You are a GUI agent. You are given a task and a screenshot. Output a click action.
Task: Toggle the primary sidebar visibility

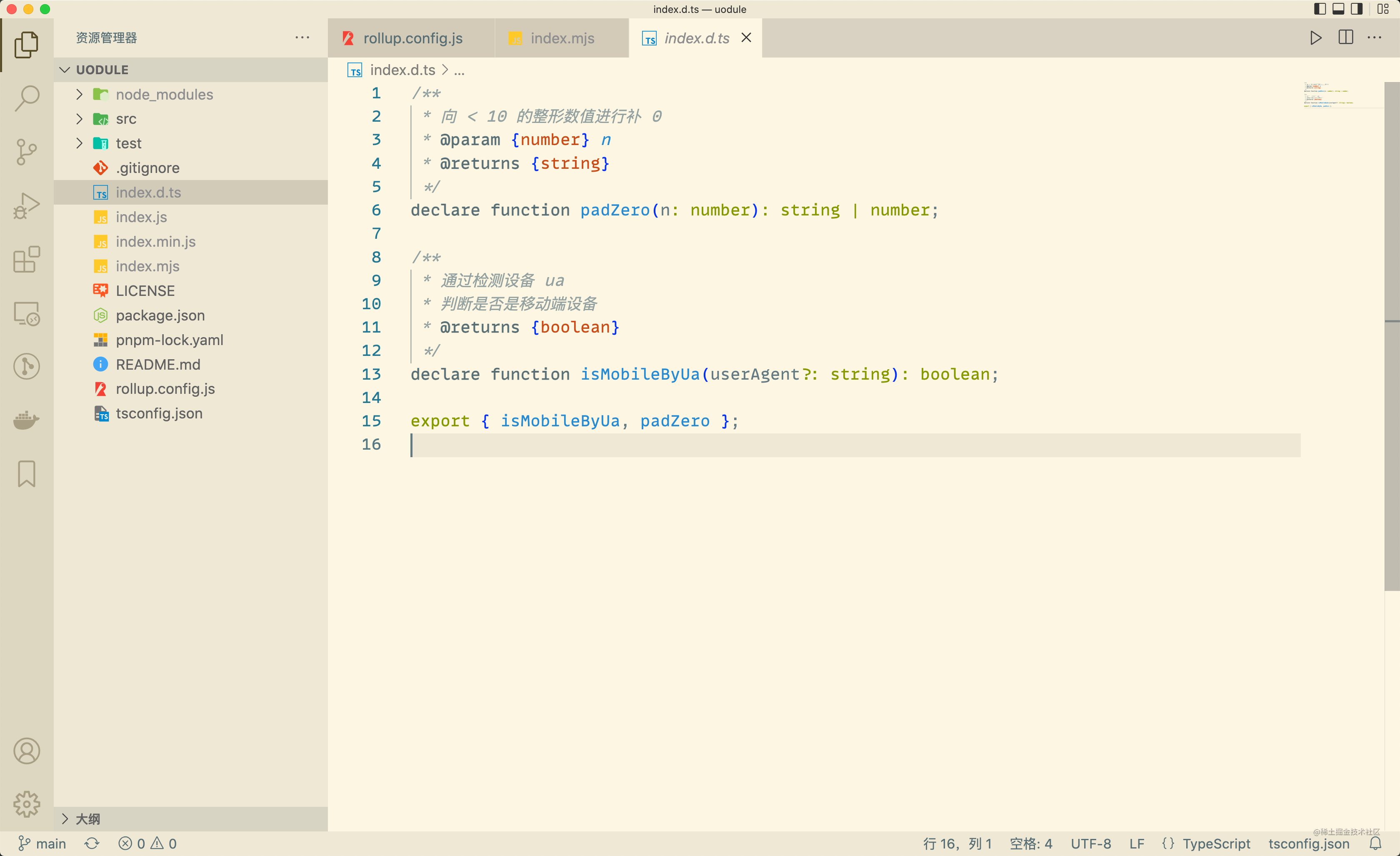pos(1320,9)
